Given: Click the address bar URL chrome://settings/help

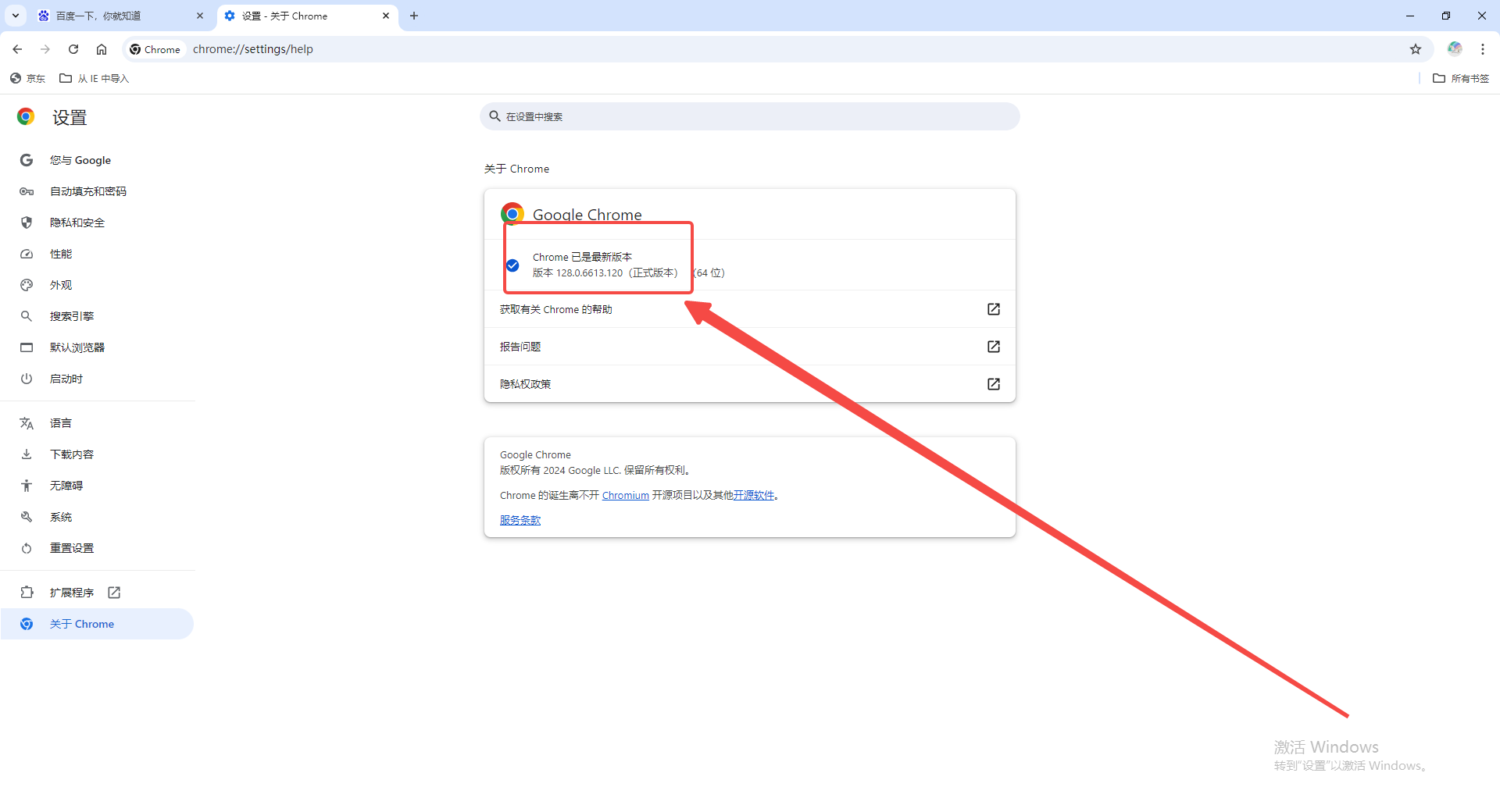Looking at the screenshot, I should tap(253, 49).
